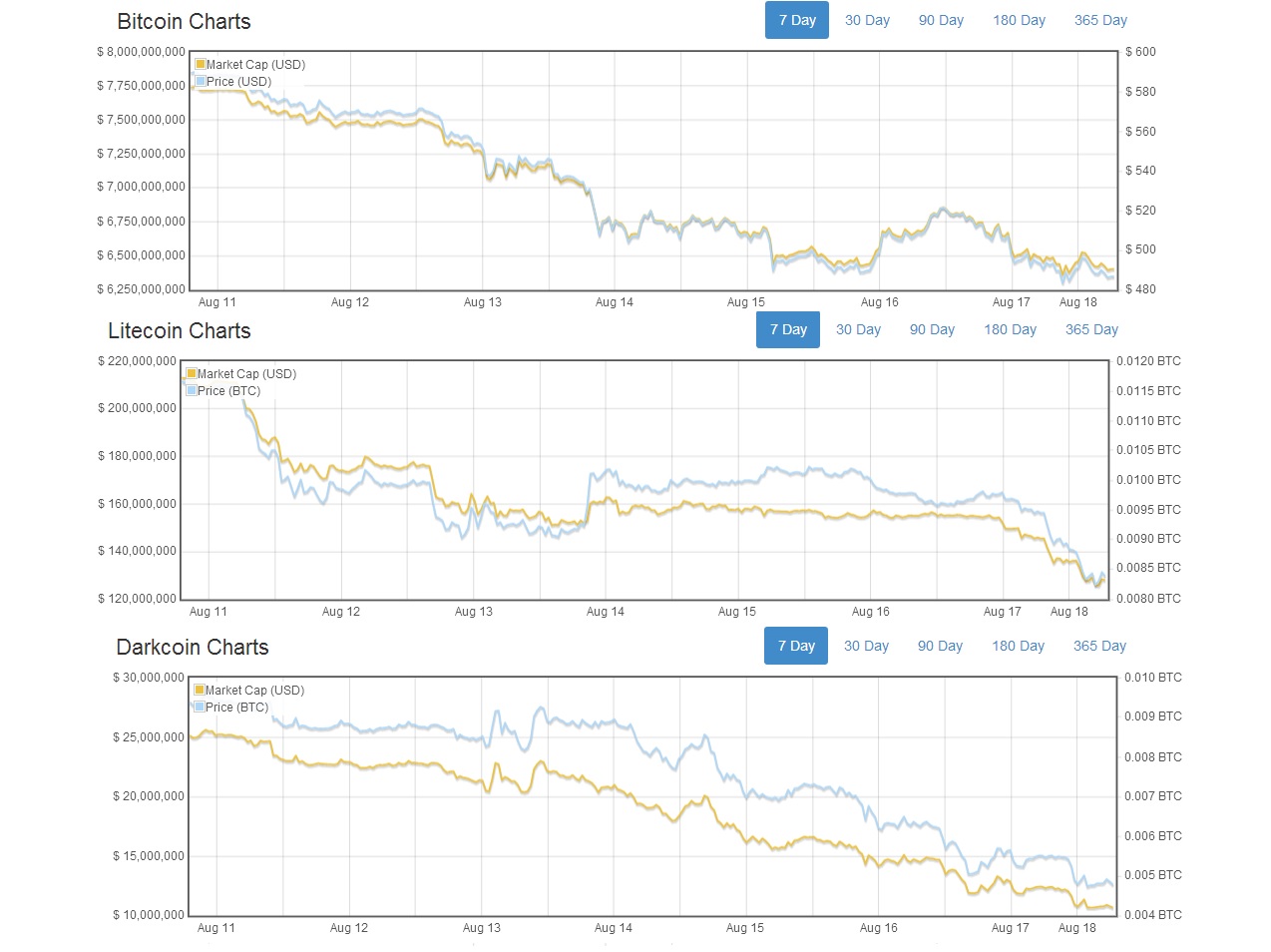Click Litecoin Price (BTC) legend swatch
The width and height of the screenshot is (1271, 952).
click(x=192, y=390)
